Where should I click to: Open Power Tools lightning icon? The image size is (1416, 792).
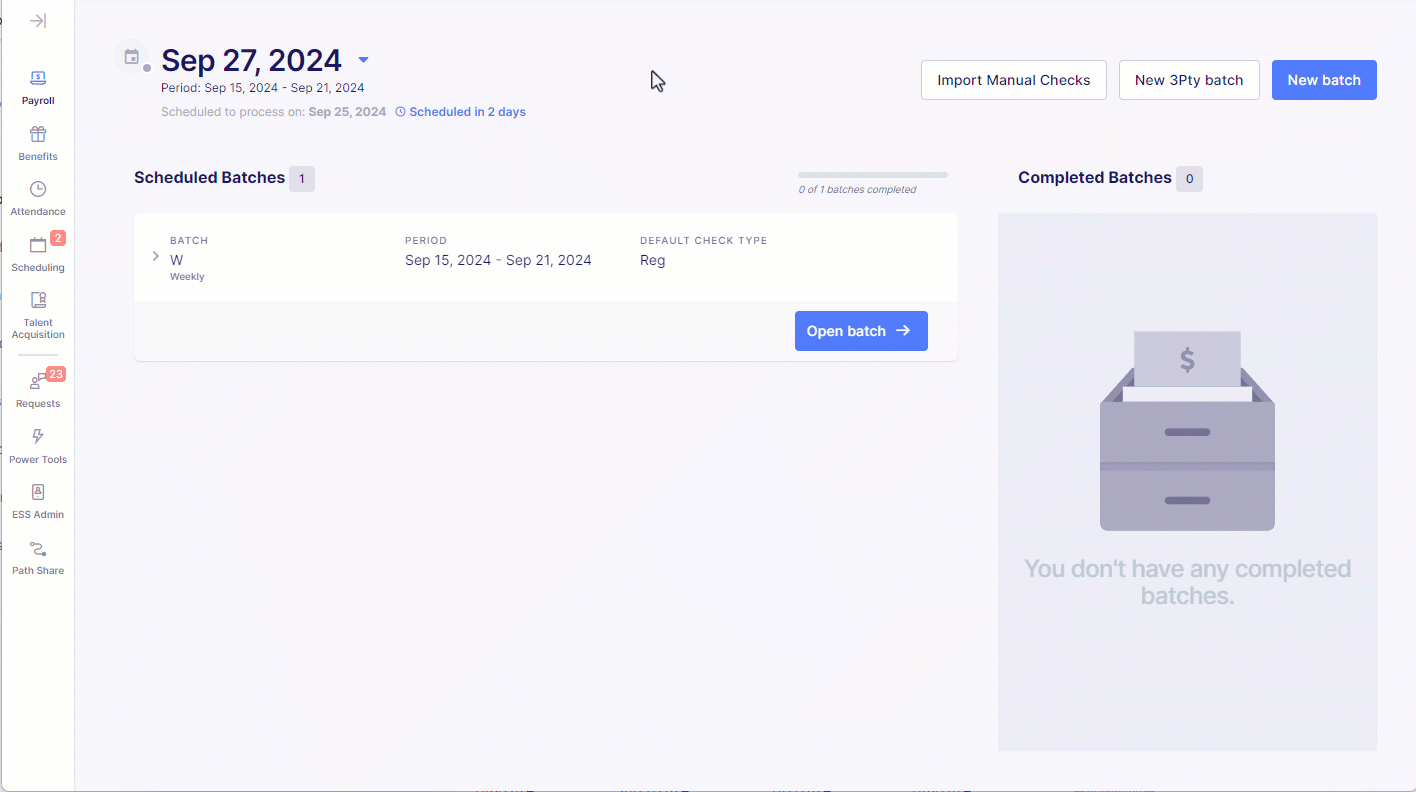(x=38, y=437)
